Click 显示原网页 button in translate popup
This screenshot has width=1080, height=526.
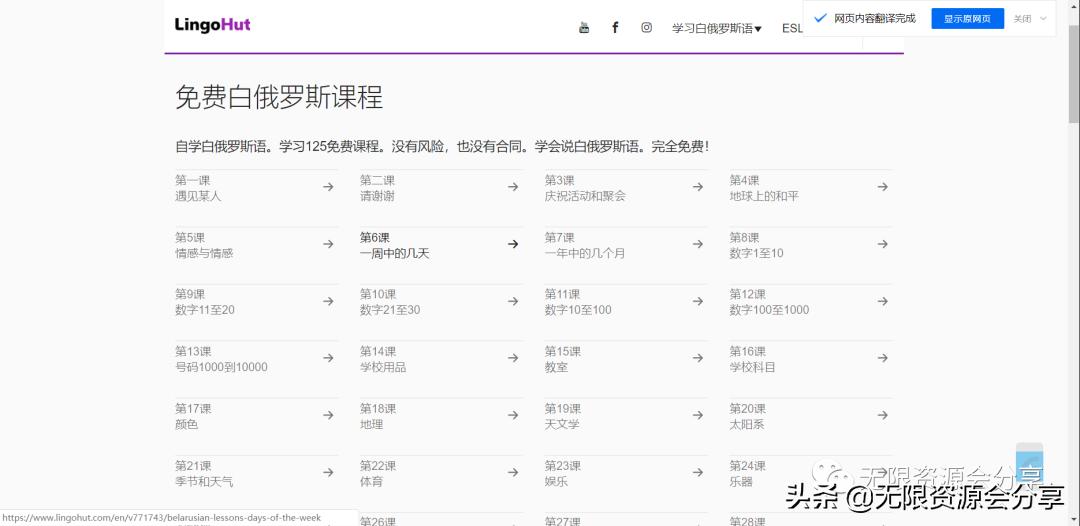[967, 19]
